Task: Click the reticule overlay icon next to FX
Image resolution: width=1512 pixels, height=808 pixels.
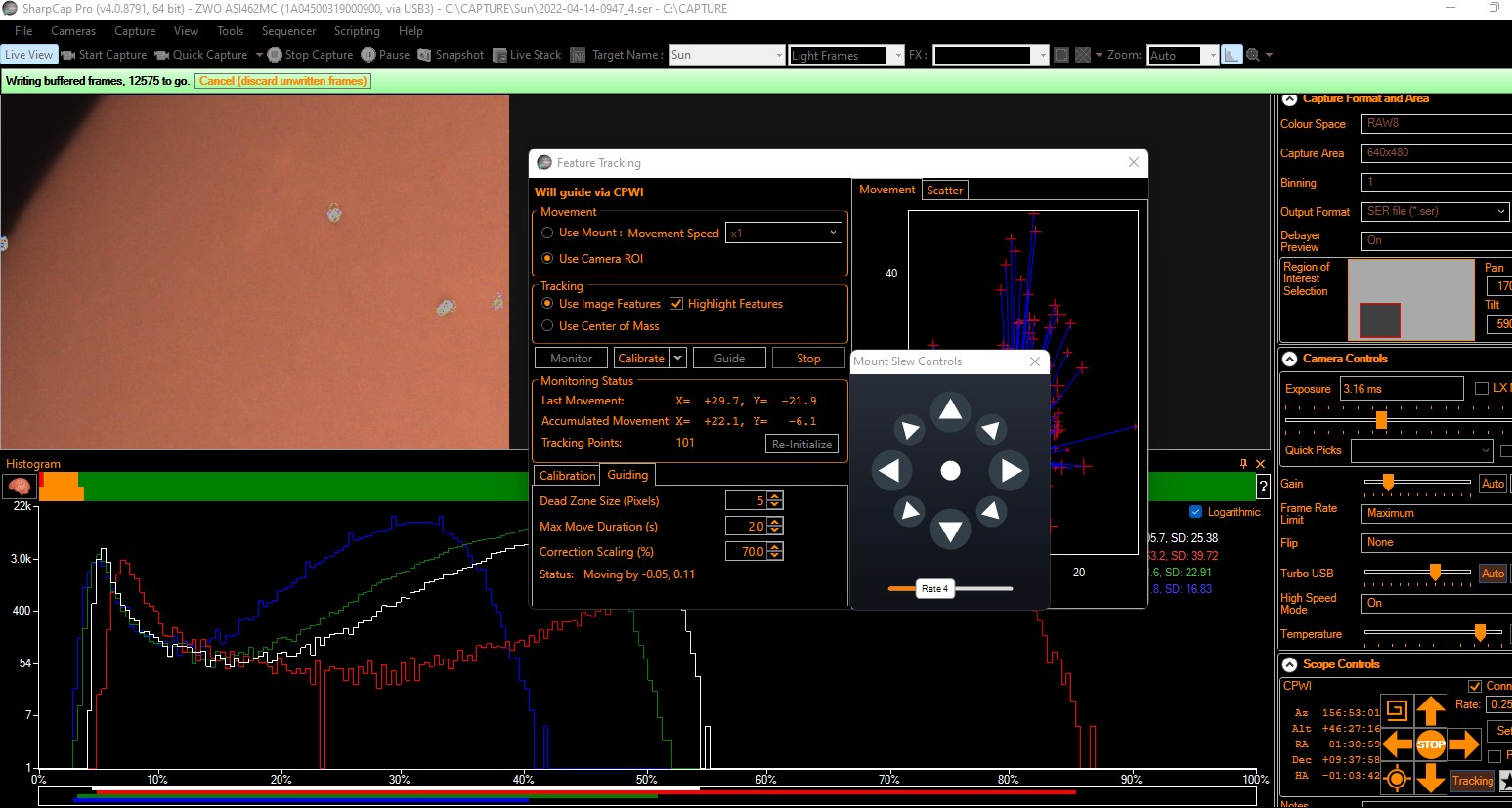Action: tap(1061, 55)
